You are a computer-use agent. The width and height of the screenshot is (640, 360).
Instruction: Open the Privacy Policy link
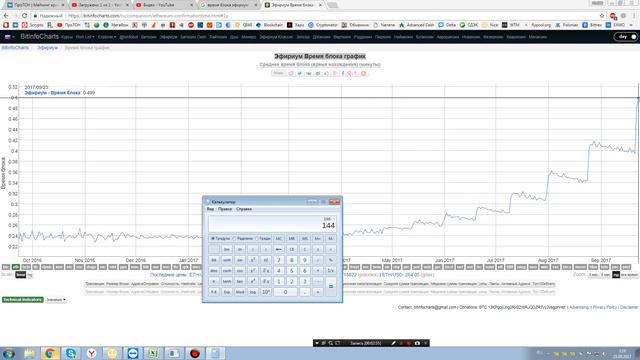(604, 307)
